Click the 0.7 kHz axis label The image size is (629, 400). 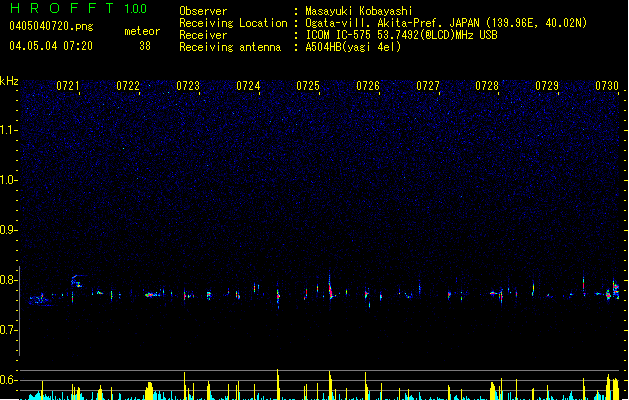tap(8, 330)
